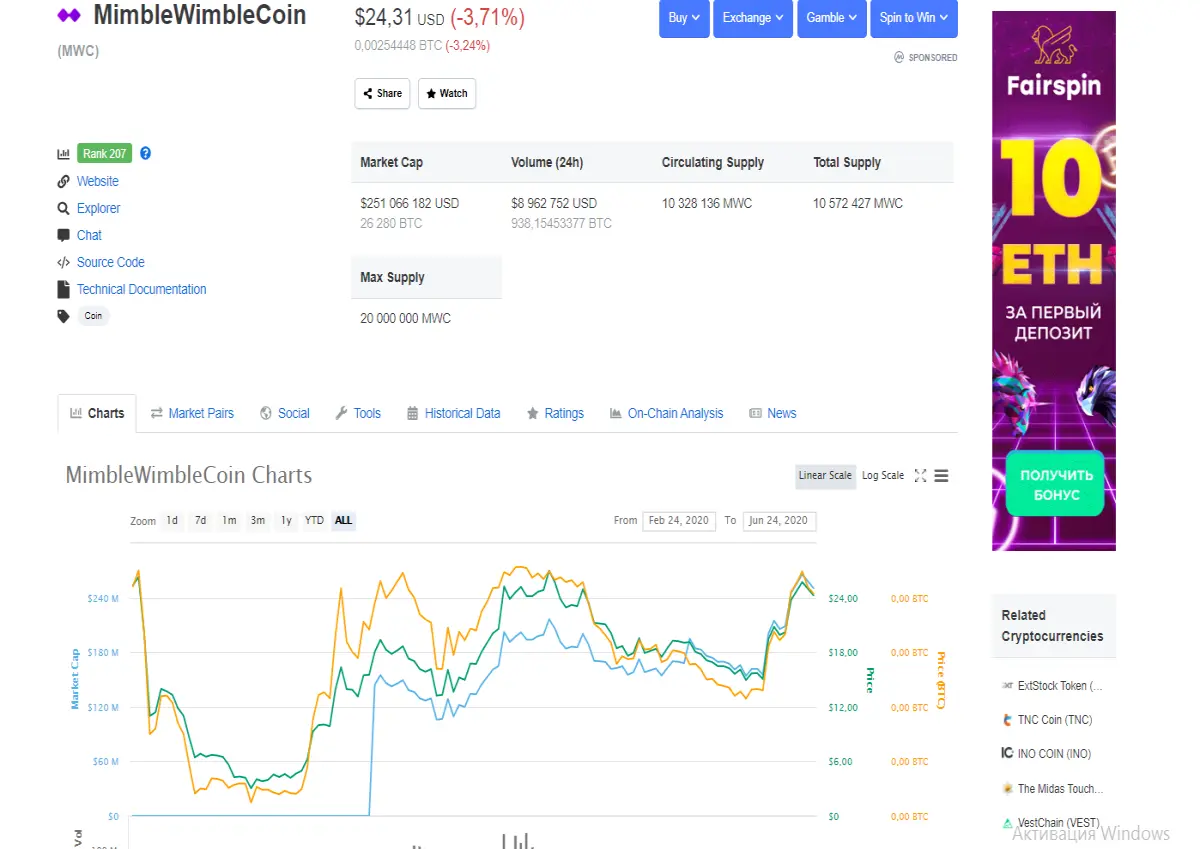Open the Technical Documentation link
This screenshot has width=1200, height=849.
[142, 289]
